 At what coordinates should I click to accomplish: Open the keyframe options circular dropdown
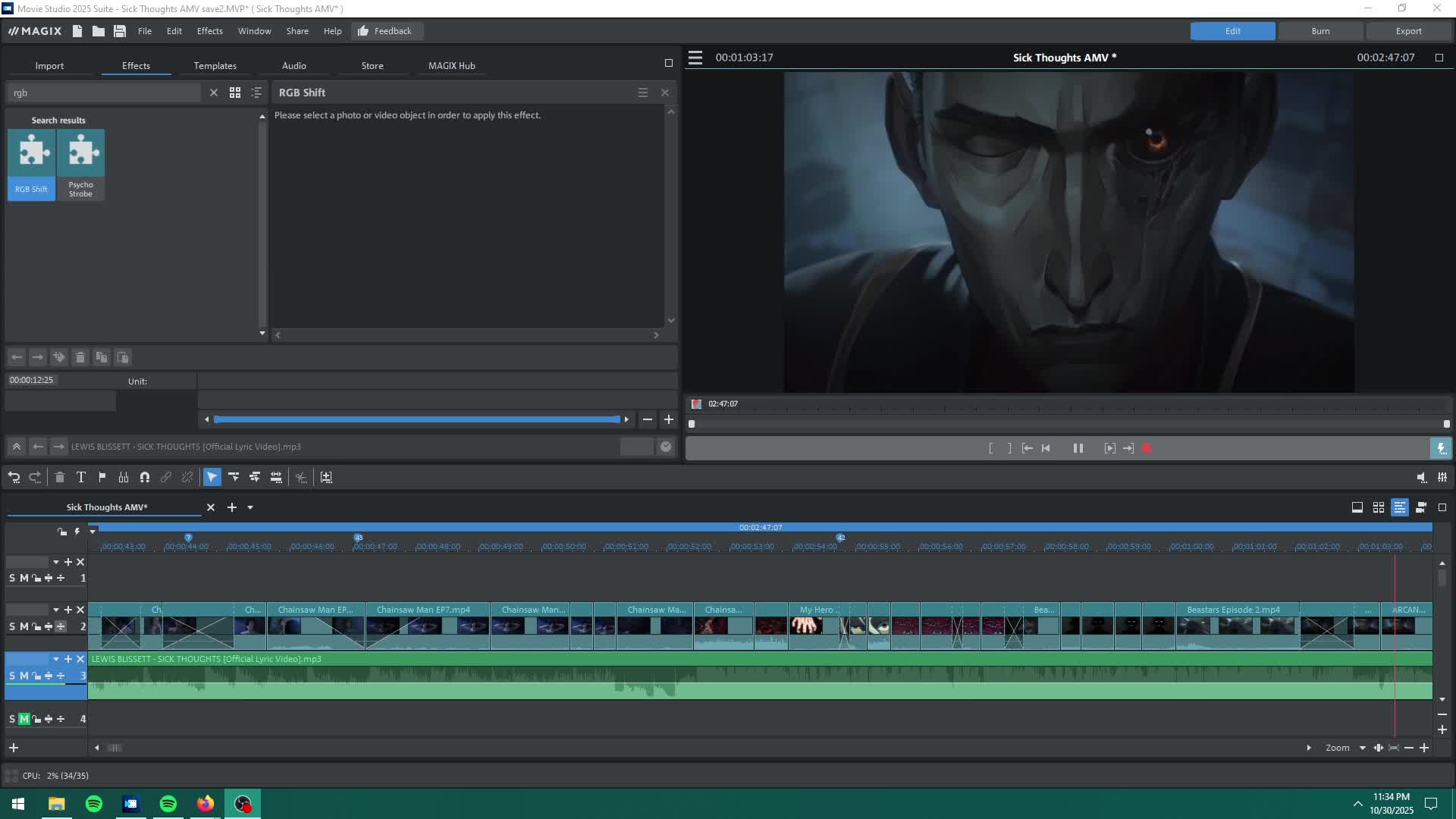pos(666,447)
